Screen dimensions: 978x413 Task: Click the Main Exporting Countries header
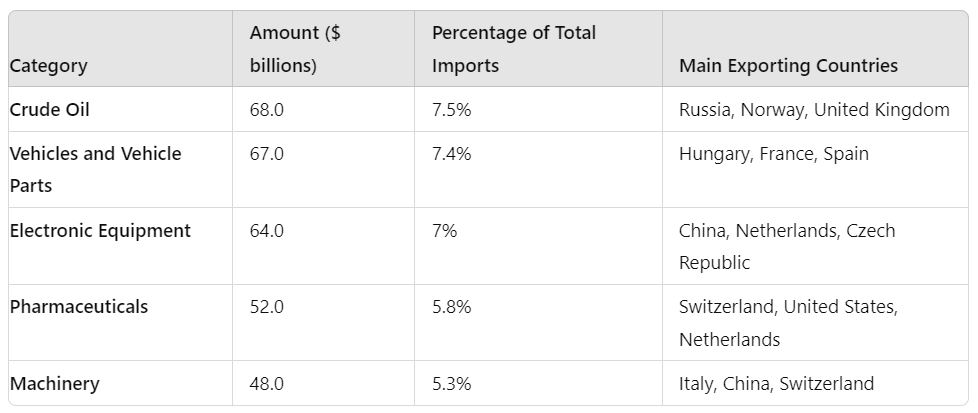(x=788, y=66)
